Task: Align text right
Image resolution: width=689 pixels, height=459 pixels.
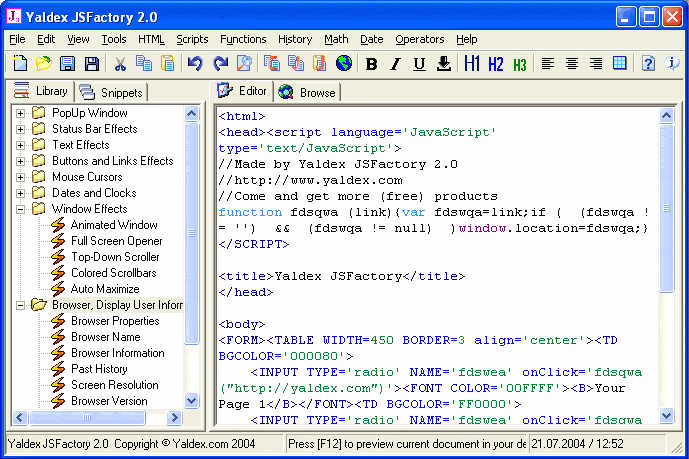Action: 595,64
